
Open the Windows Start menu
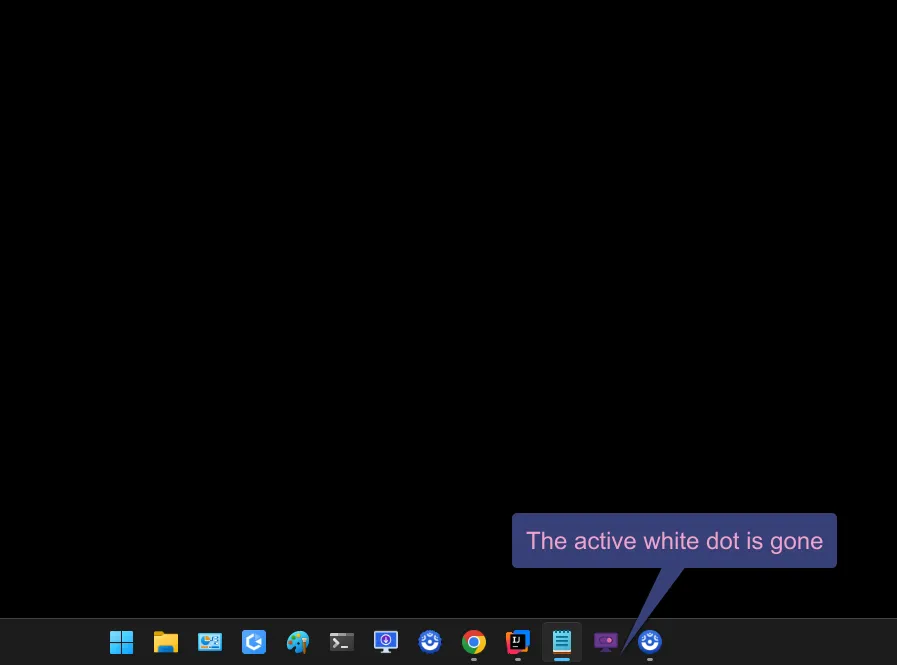point(121,642)
